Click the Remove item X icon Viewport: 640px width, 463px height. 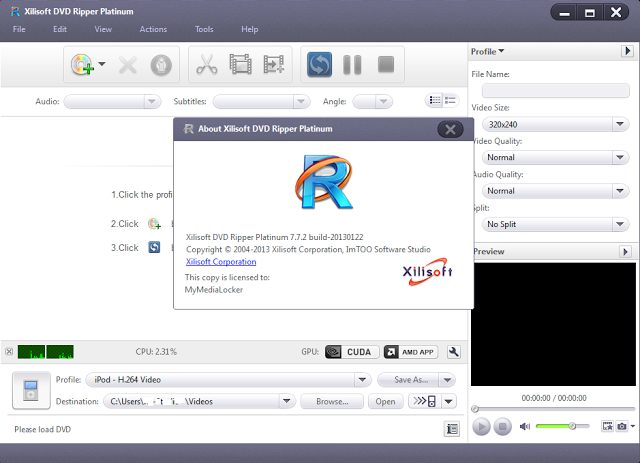[128, 65]
